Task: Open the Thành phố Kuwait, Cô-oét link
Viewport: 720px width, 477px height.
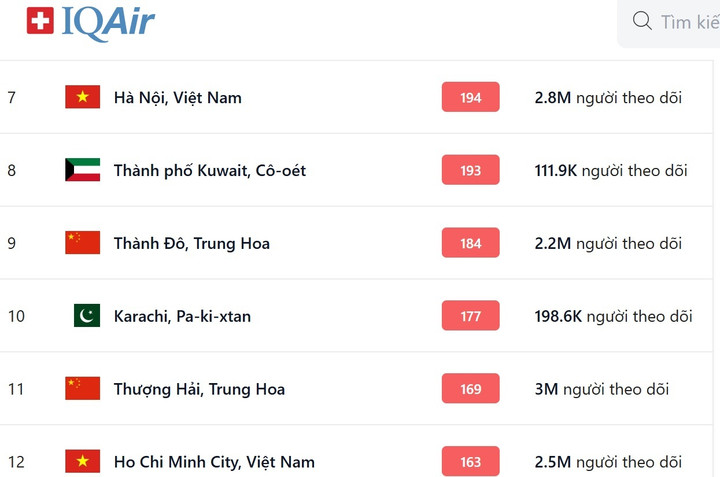Action: [210, 171]
